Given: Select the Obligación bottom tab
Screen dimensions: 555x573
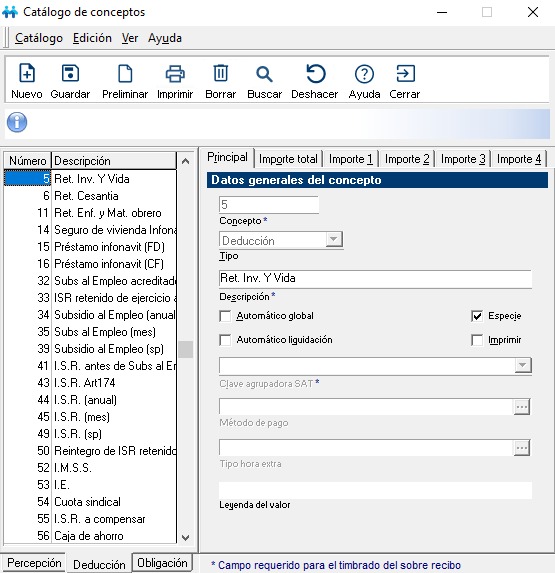Looking at the screenshot, I should click(x=162, y=563).
